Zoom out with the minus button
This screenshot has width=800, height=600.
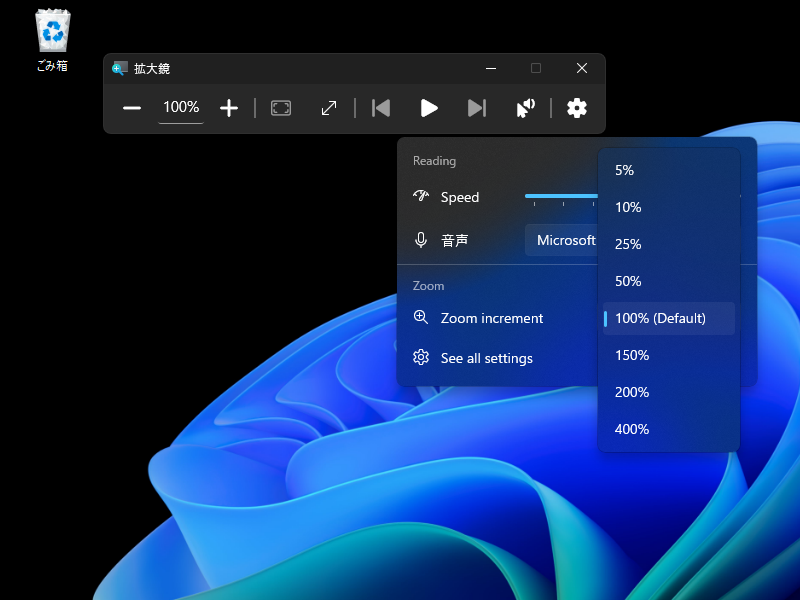(x=132, y=108)
